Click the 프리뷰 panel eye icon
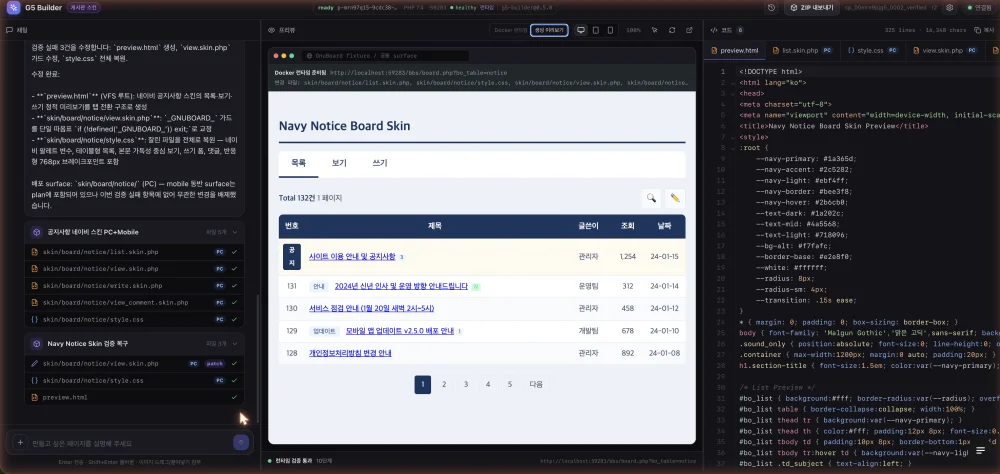Image resolution: width=1000 pixels, height=474 pixels. pyautogui.click(x=271, y=30)
